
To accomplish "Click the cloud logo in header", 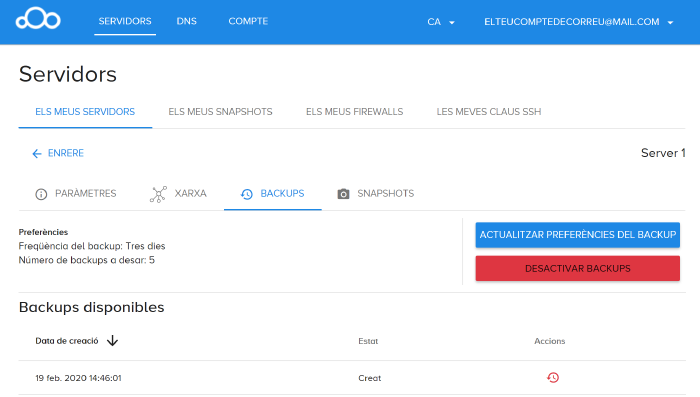I will 38,19.
